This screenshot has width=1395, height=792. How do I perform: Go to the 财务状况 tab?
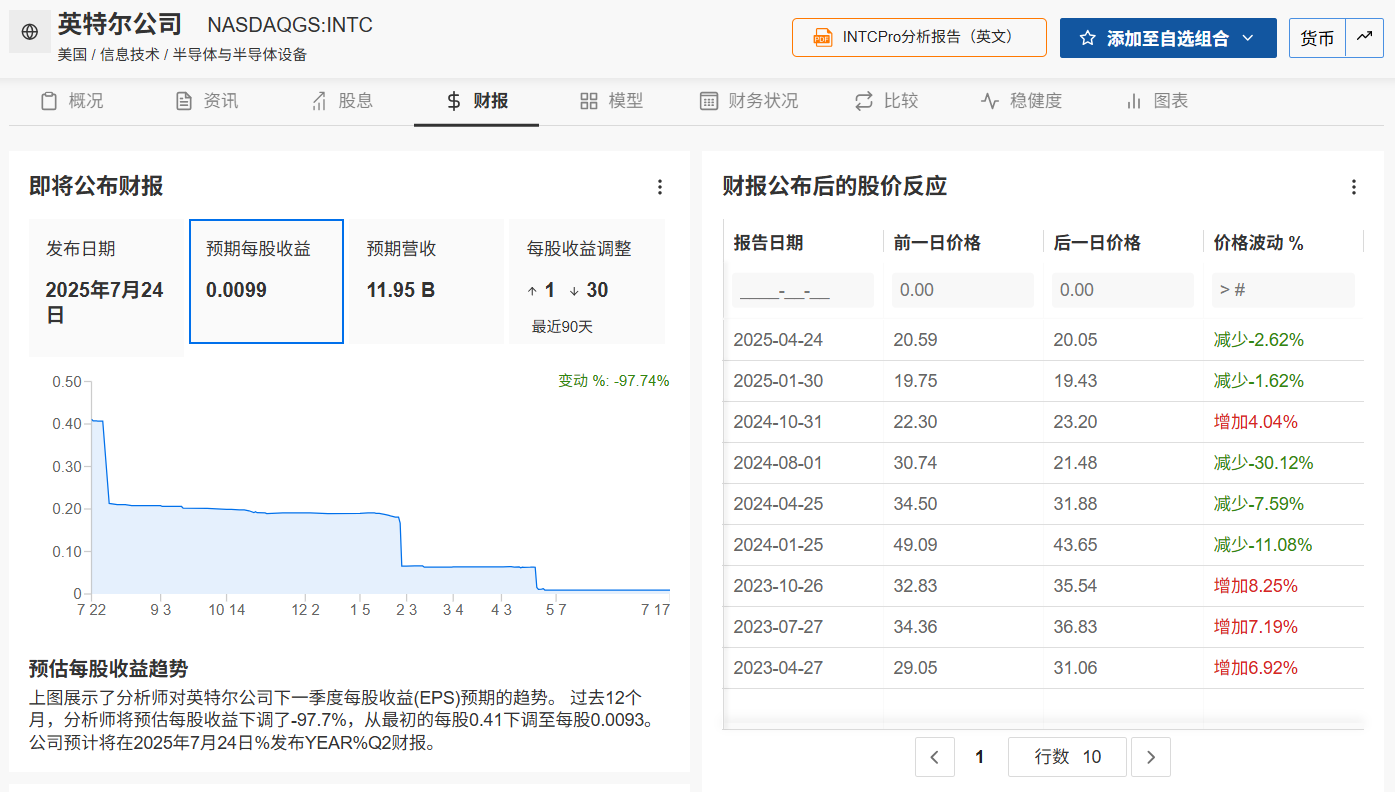point(749,101)
